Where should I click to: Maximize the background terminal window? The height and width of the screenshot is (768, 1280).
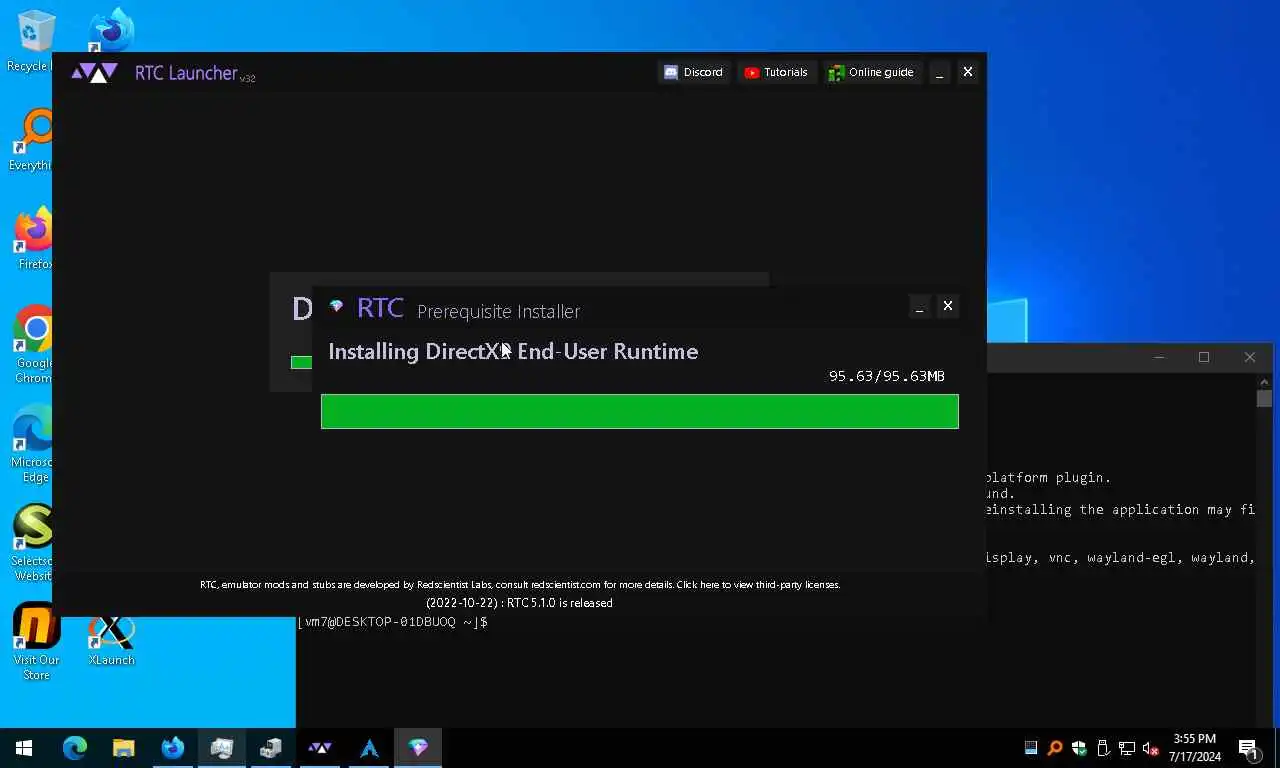point(1204,357)
